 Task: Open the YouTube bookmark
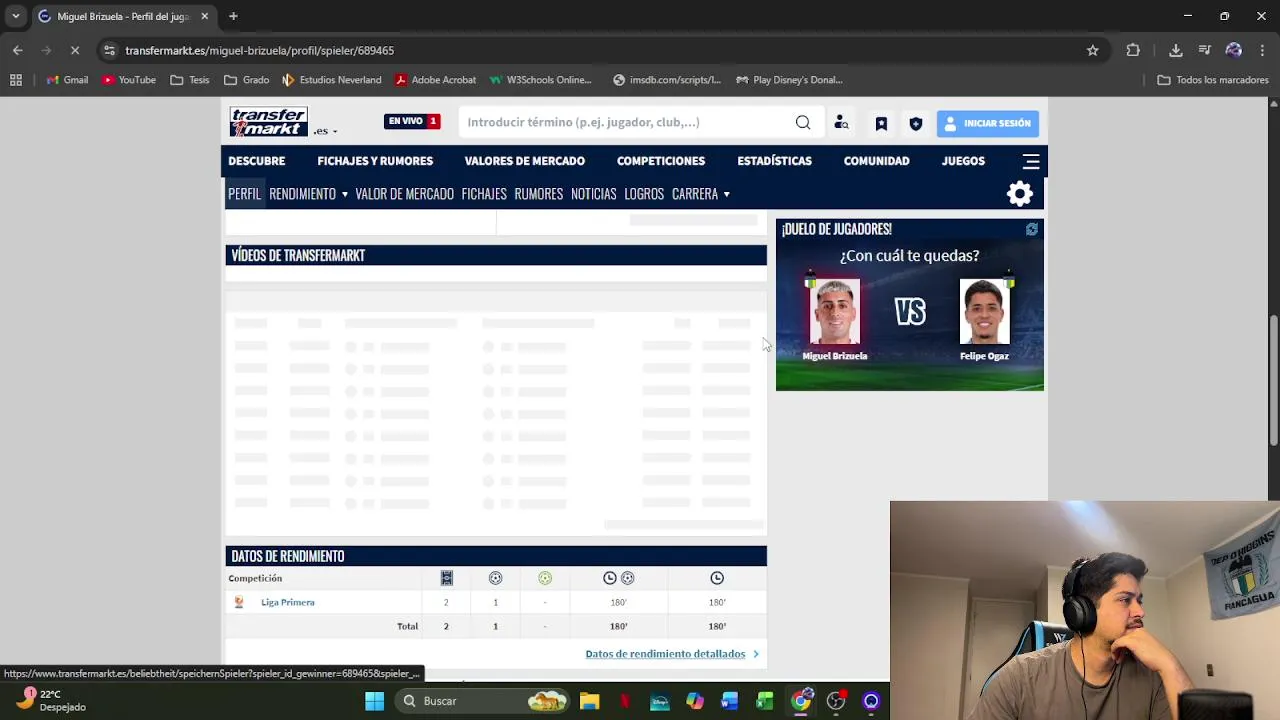[x=128, y=80]
